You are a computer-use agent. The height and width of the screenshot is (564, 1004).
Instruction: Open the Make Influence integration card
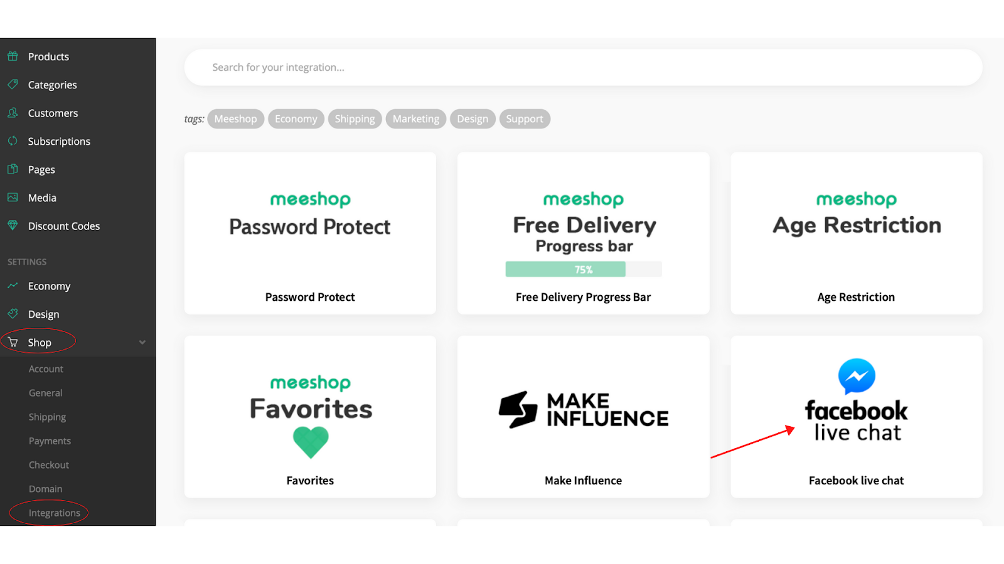click(583, 417)
